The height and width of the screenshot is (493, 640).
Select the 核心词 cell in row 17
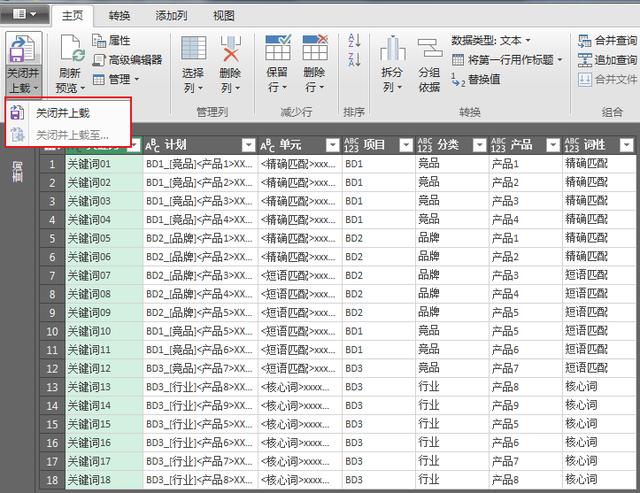599,462
